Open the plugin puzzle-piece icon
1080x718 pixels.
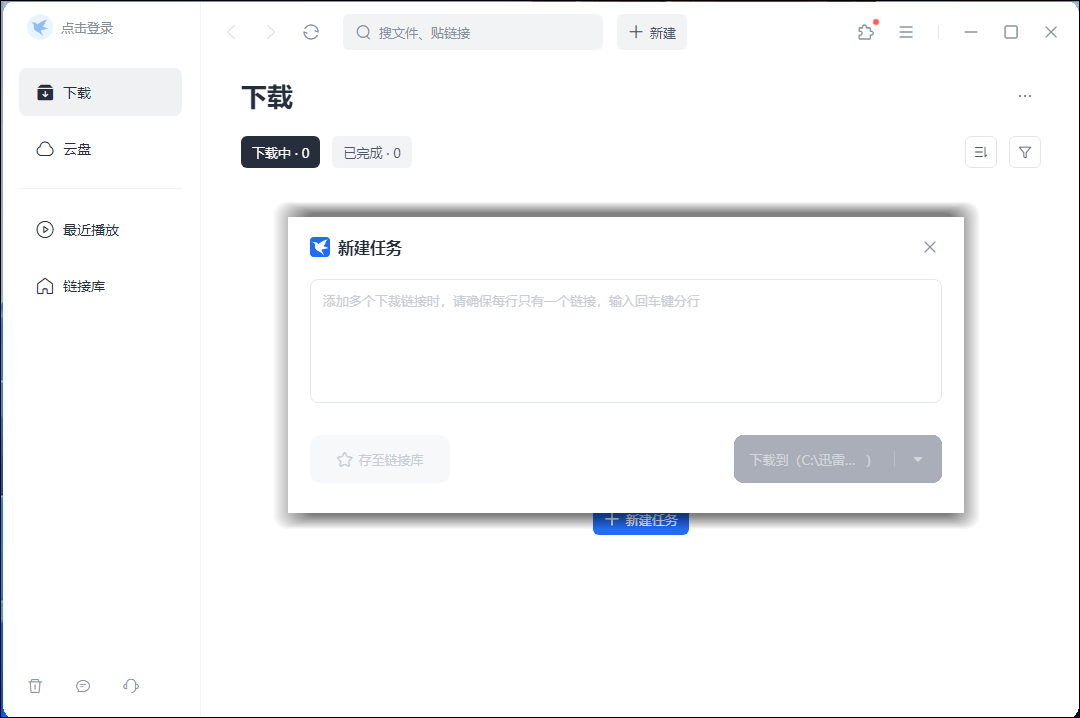866,32
